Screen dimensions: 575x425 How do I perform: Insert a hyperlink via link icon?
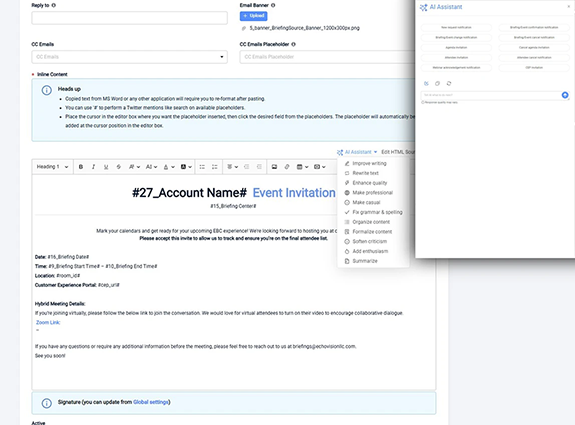(x=287, y=167)
